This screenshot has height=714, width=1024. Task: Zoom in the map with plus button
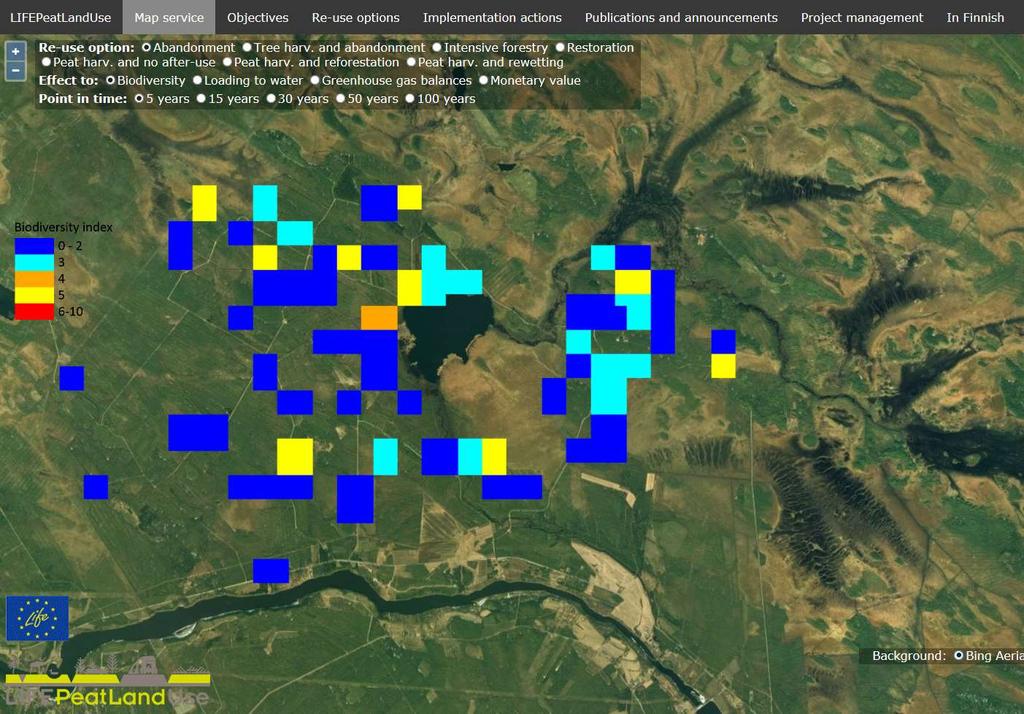coord(16,51)
